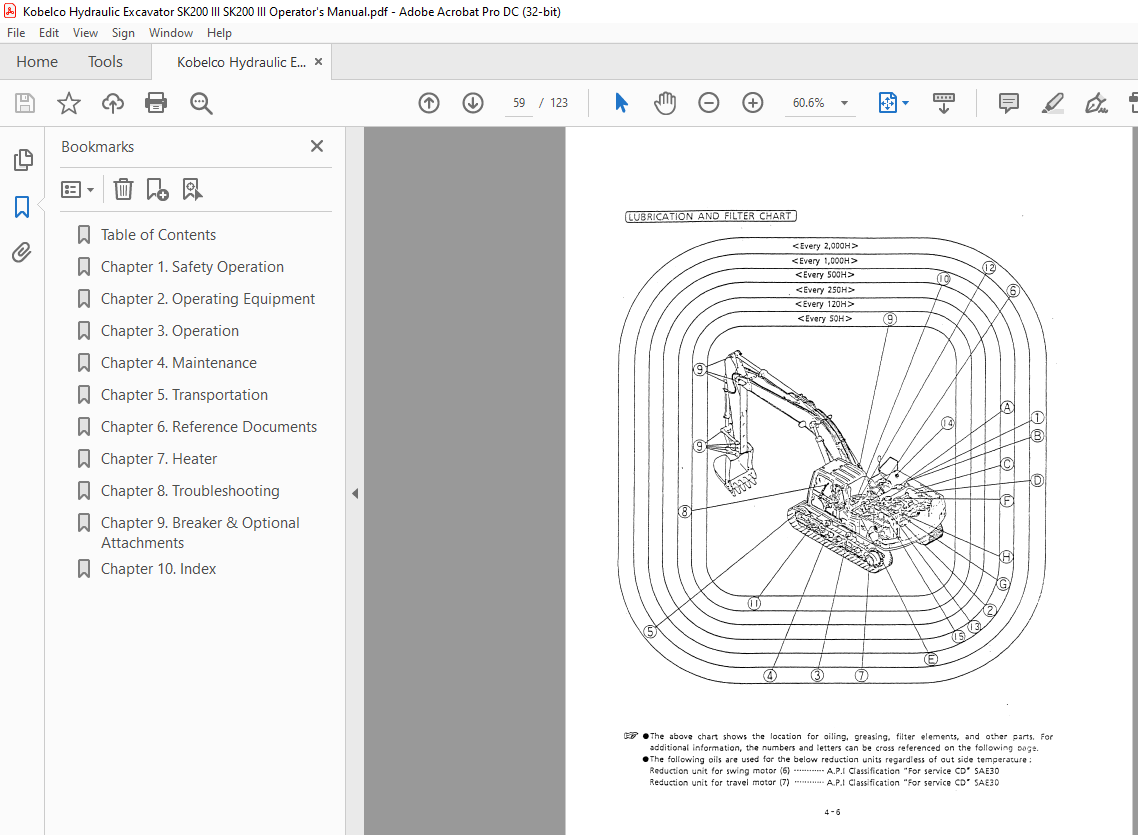The width and height of the screenshot is (1138, 835).
Task: Print the document
Action: coord(156,103)
